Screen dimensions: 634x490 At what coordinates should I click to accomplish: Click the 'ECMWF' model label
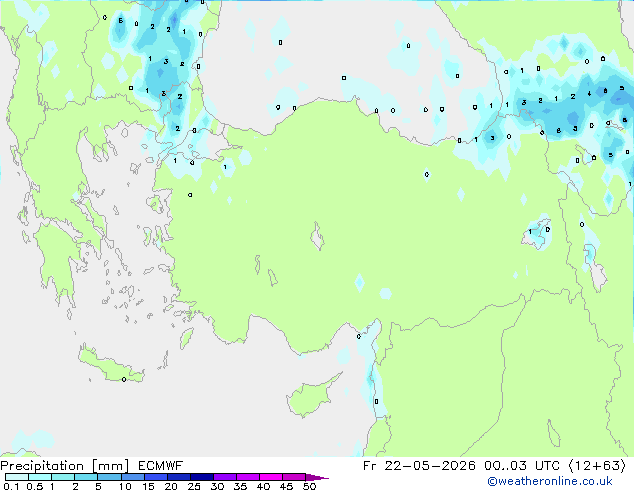161,466
